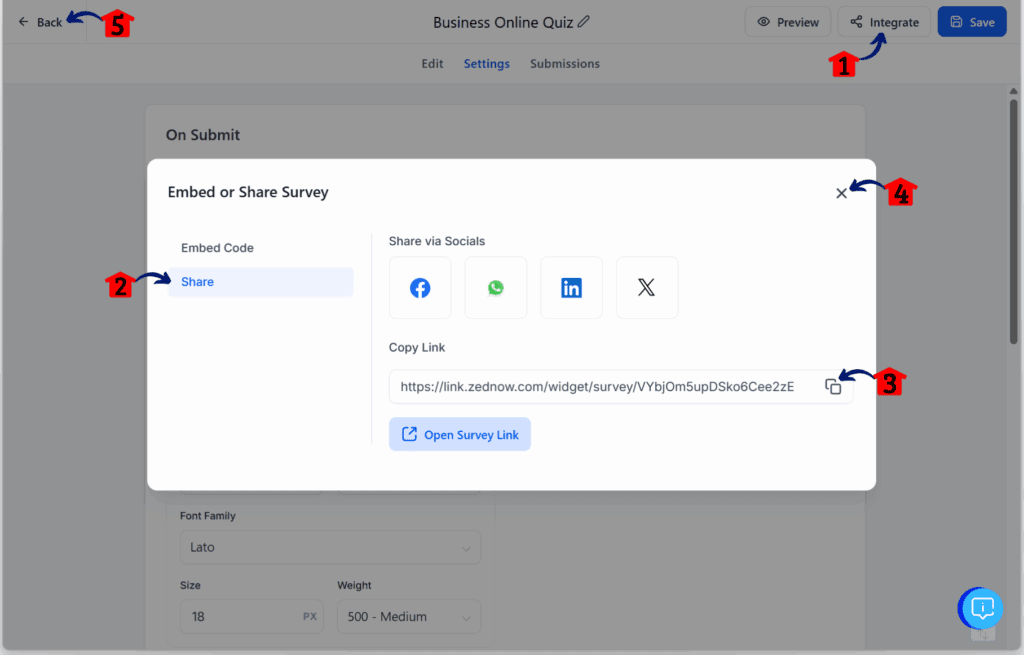Close the Embed or Share Survey dialog
Image resolution: width=1024 pixels, height=655 pixels.
841,193
